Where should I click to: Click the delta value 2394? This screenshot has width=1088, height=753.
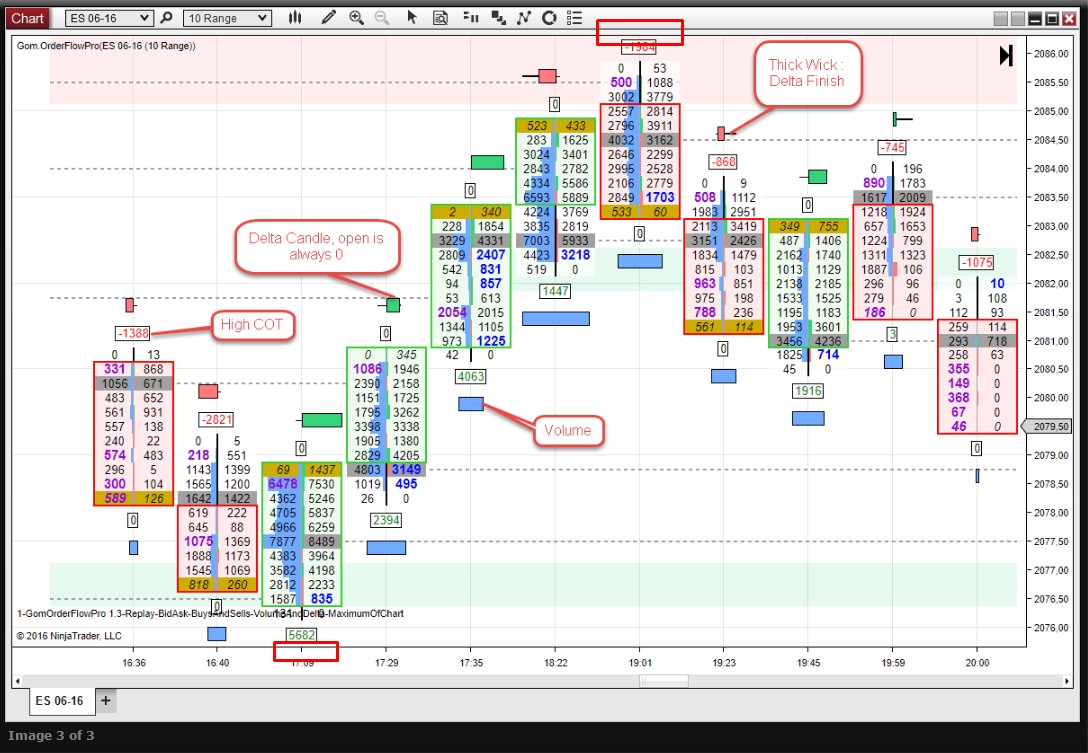click(x=386, y=520)
